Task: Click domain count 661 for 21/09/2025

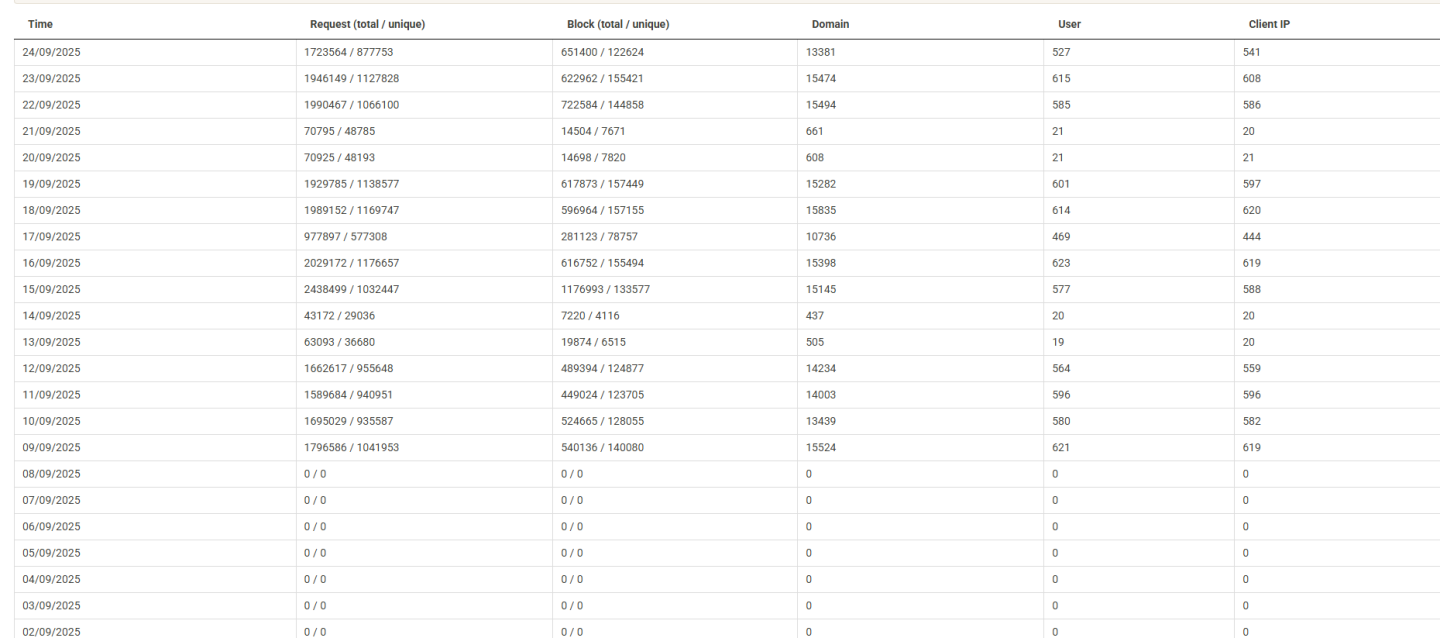Action: [x=814, y=131]
